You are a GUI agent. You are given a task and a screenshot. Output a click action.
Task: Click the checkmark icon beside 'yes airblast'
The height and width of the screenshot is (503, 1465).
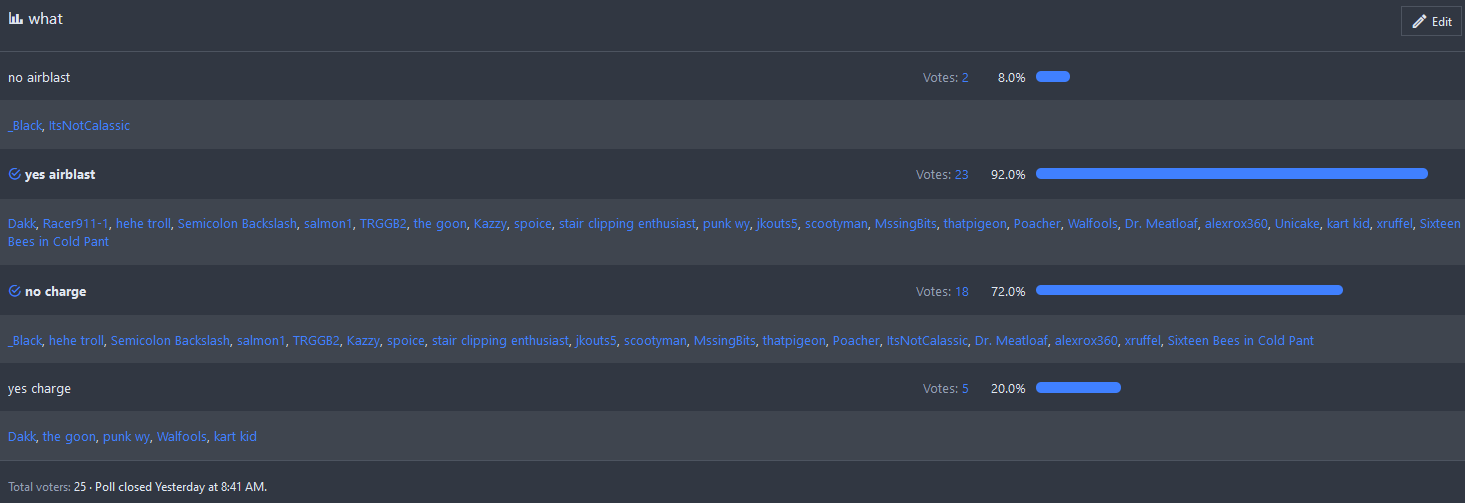14,174
